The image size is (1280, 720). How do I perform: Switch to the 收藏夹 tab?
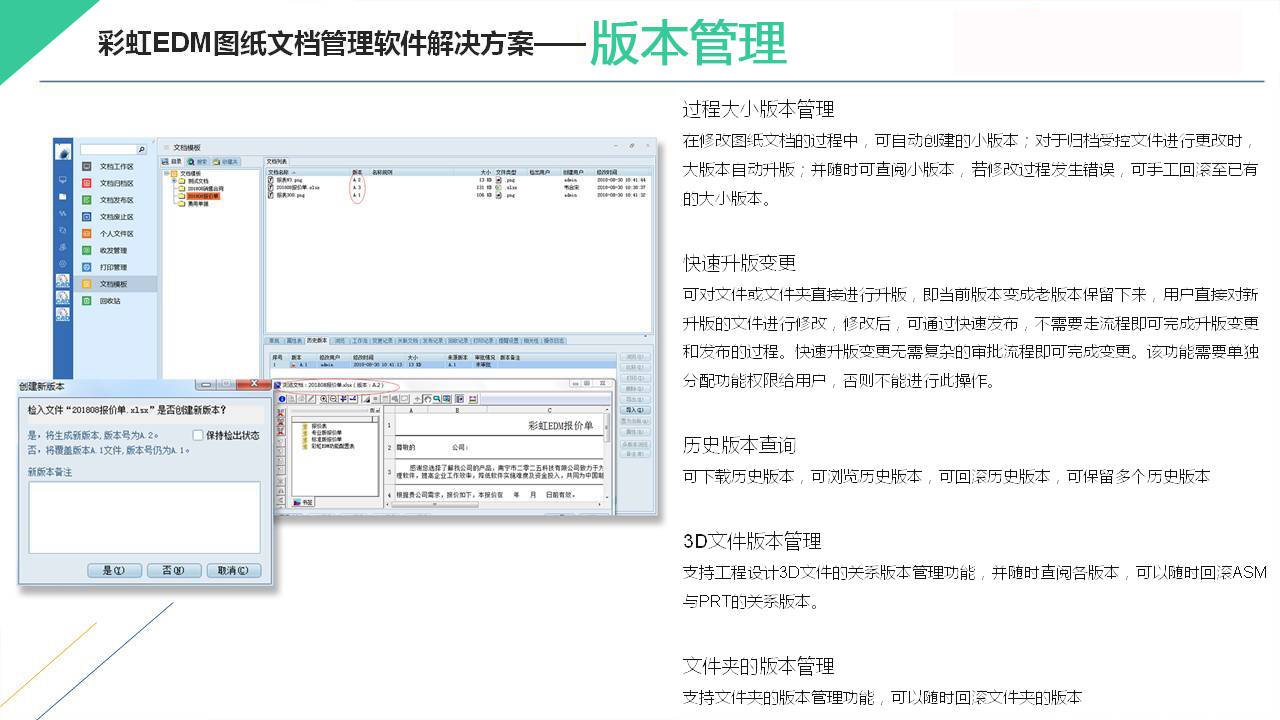tap(226, 162)
